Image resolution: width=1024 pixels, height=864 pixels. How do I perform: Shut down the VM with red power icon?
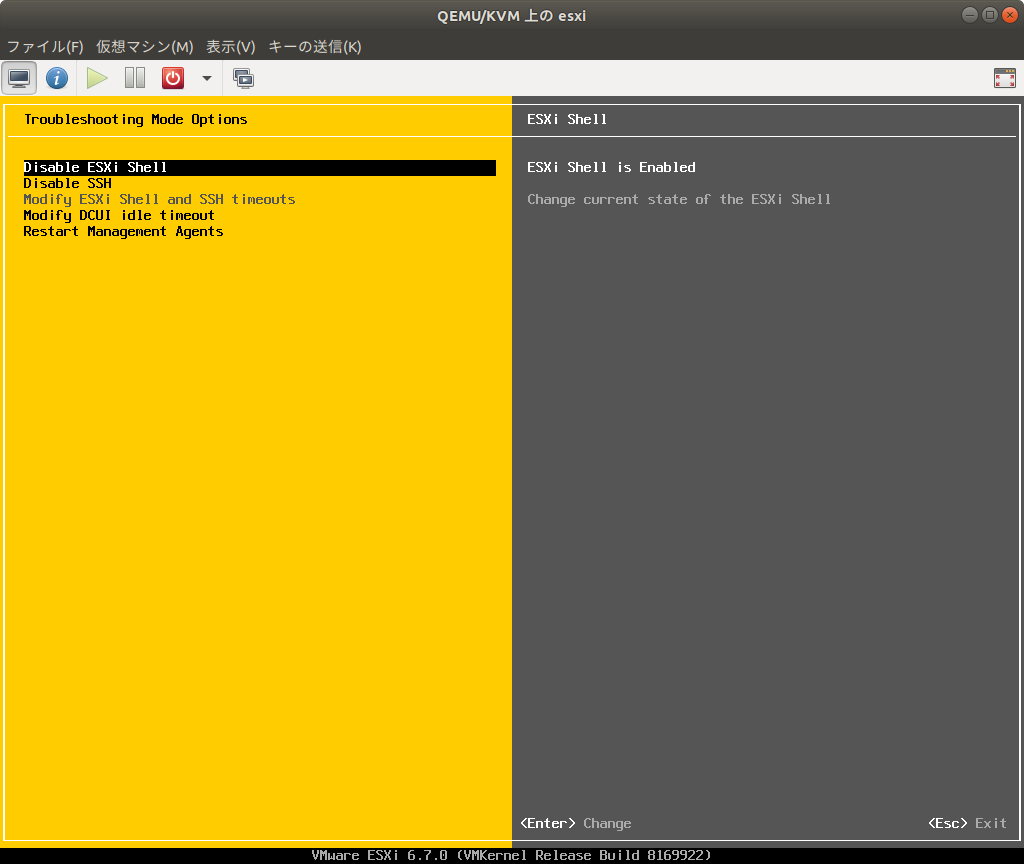[173, 78]
